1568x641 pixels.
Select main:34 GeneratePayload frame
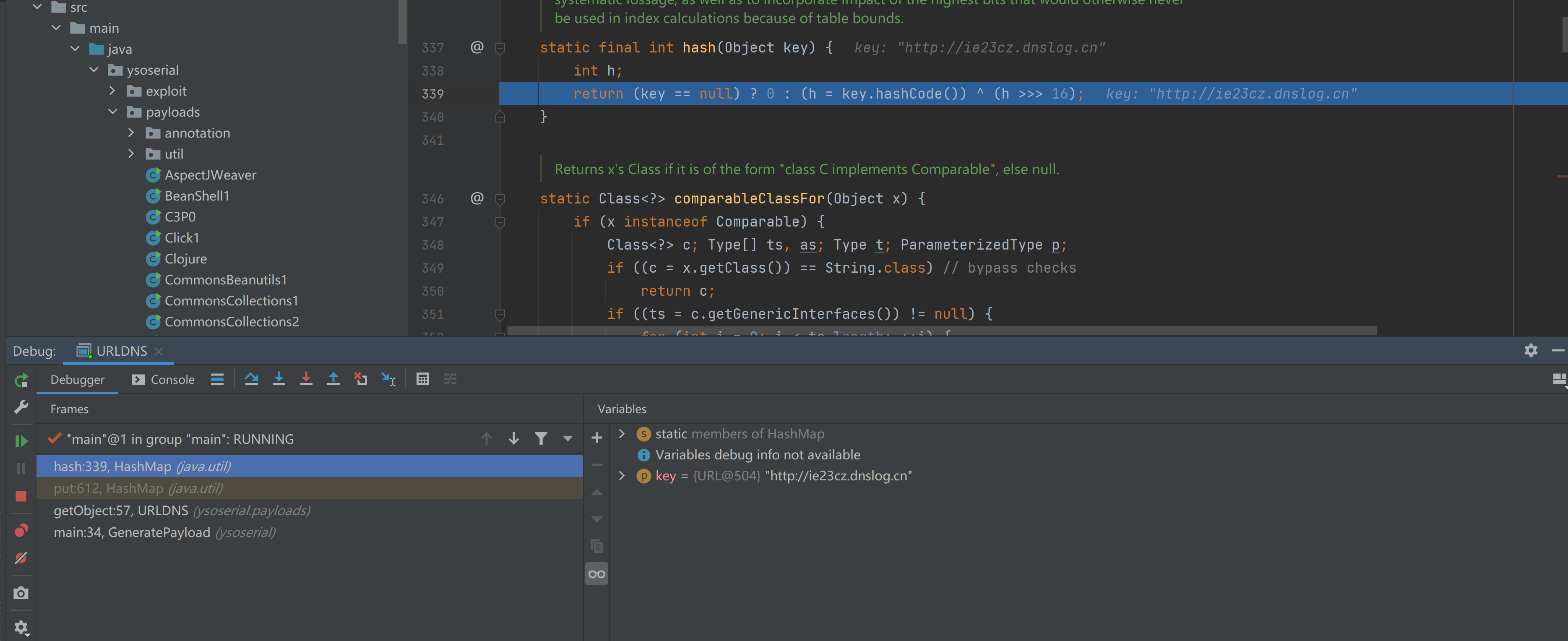(309, 533)
